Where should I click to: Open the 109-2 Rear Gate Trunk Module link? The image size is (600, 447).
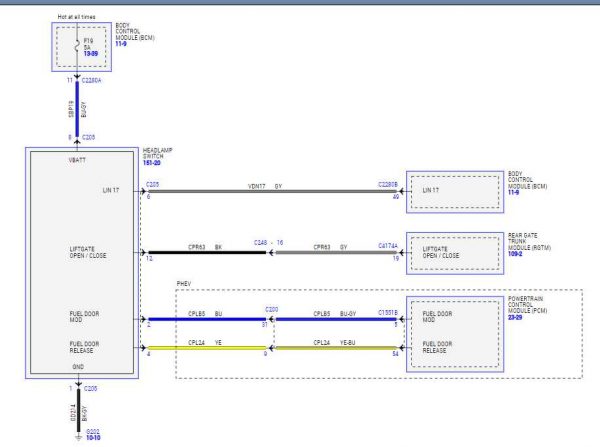515,254
